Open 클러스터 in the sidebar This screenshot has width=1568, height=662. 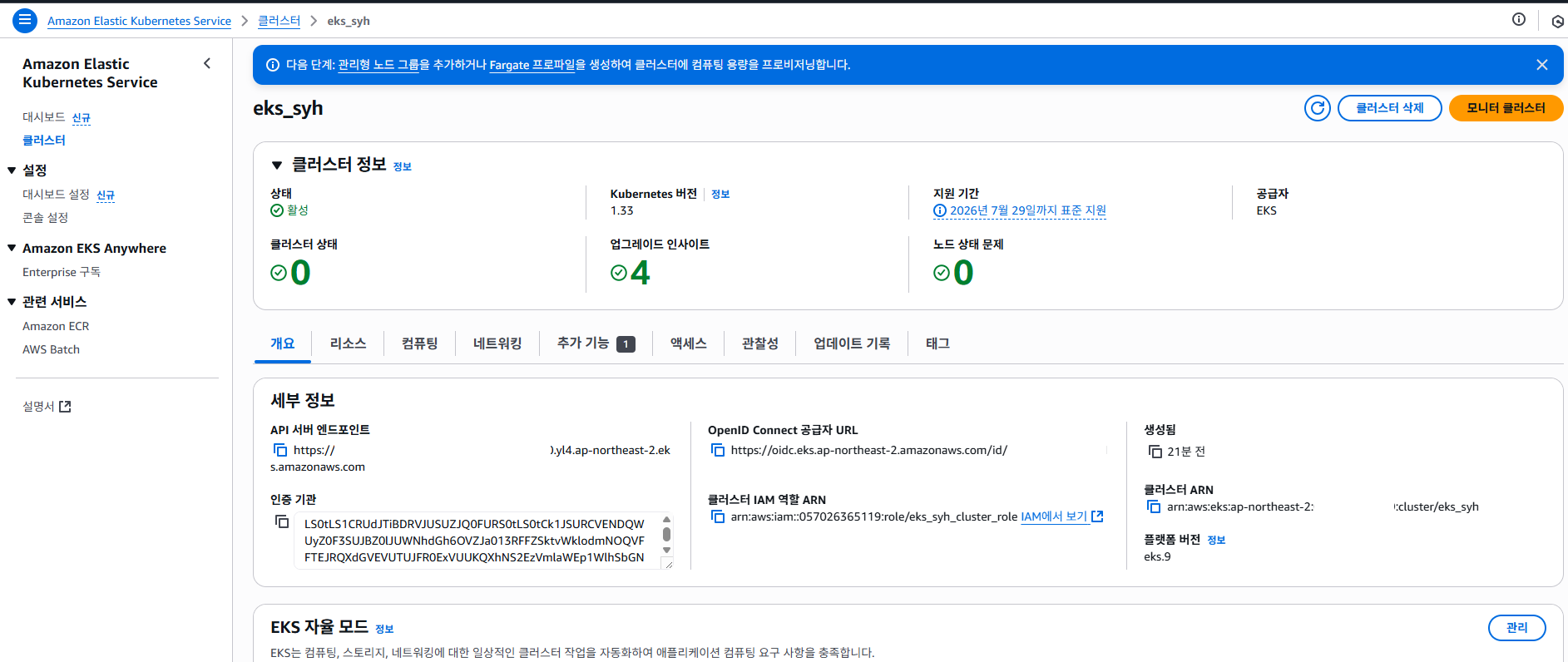44,141
